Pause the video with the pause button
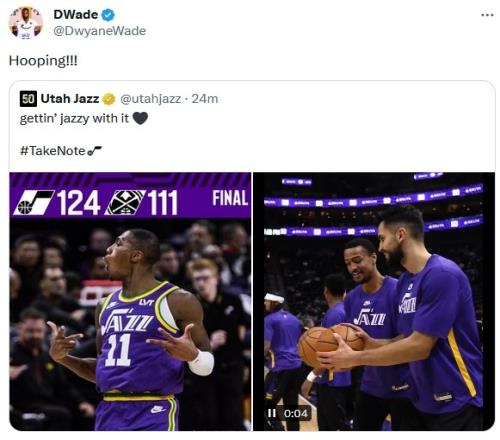This screenshot has height=440, width=500. 272,413
